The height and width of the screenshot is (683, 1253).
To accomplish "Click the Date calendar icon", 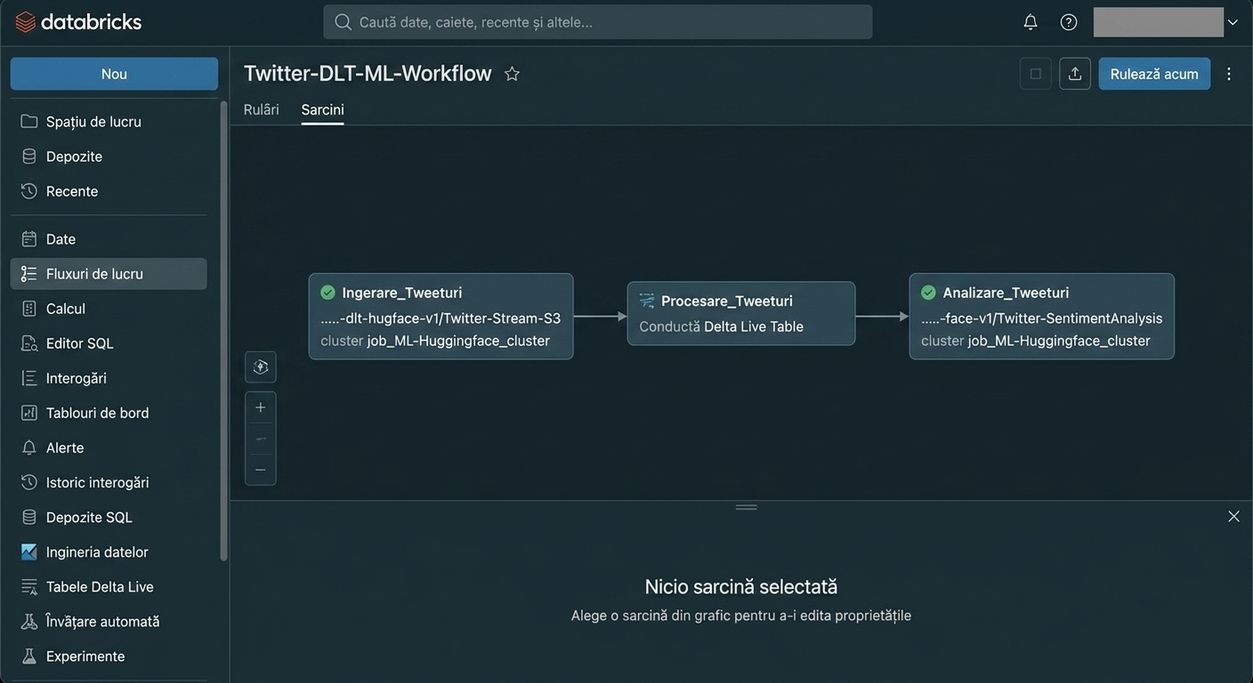I will pyautogui.click(x=29, y=239).
